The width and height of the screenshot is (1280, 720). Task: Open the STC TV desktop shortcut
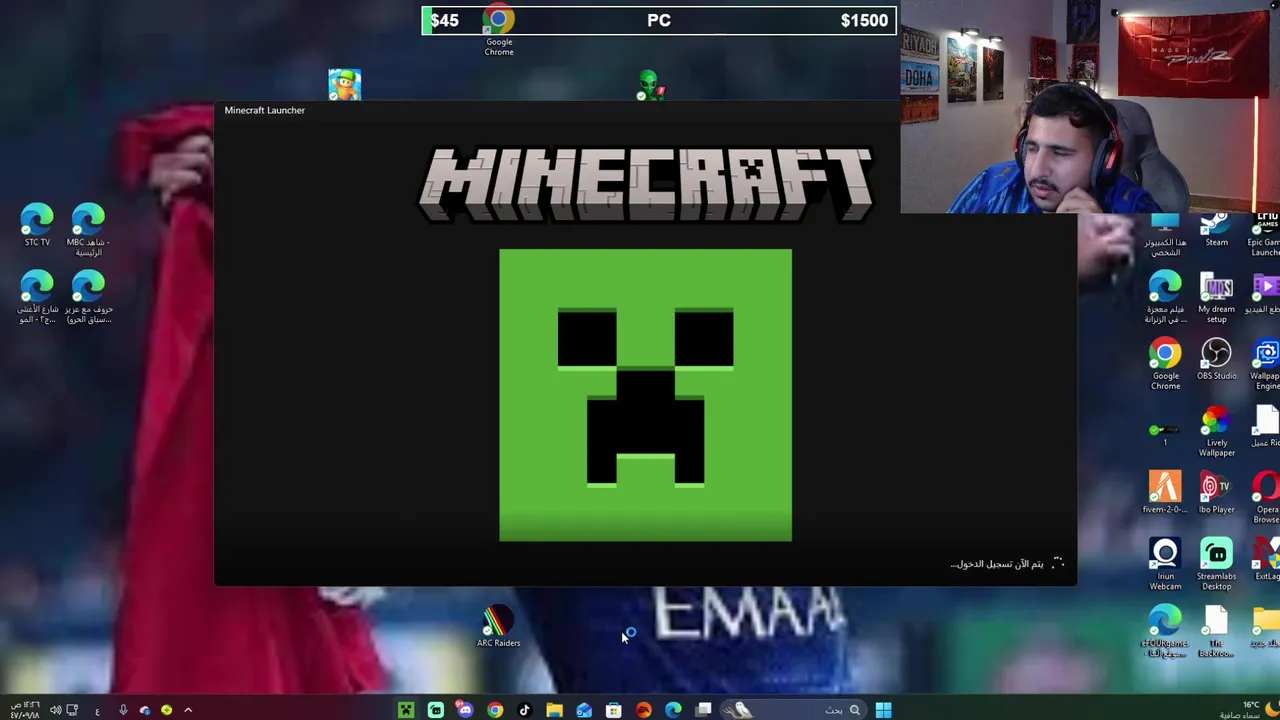(x=37, y=225)
